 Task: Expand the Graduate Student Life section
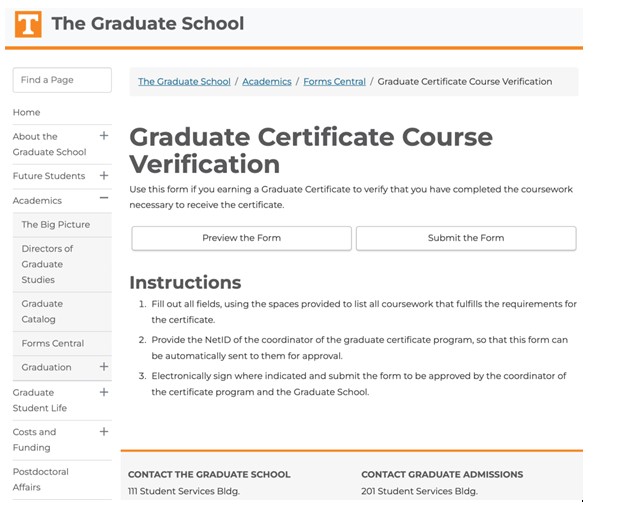pos(104,392)
